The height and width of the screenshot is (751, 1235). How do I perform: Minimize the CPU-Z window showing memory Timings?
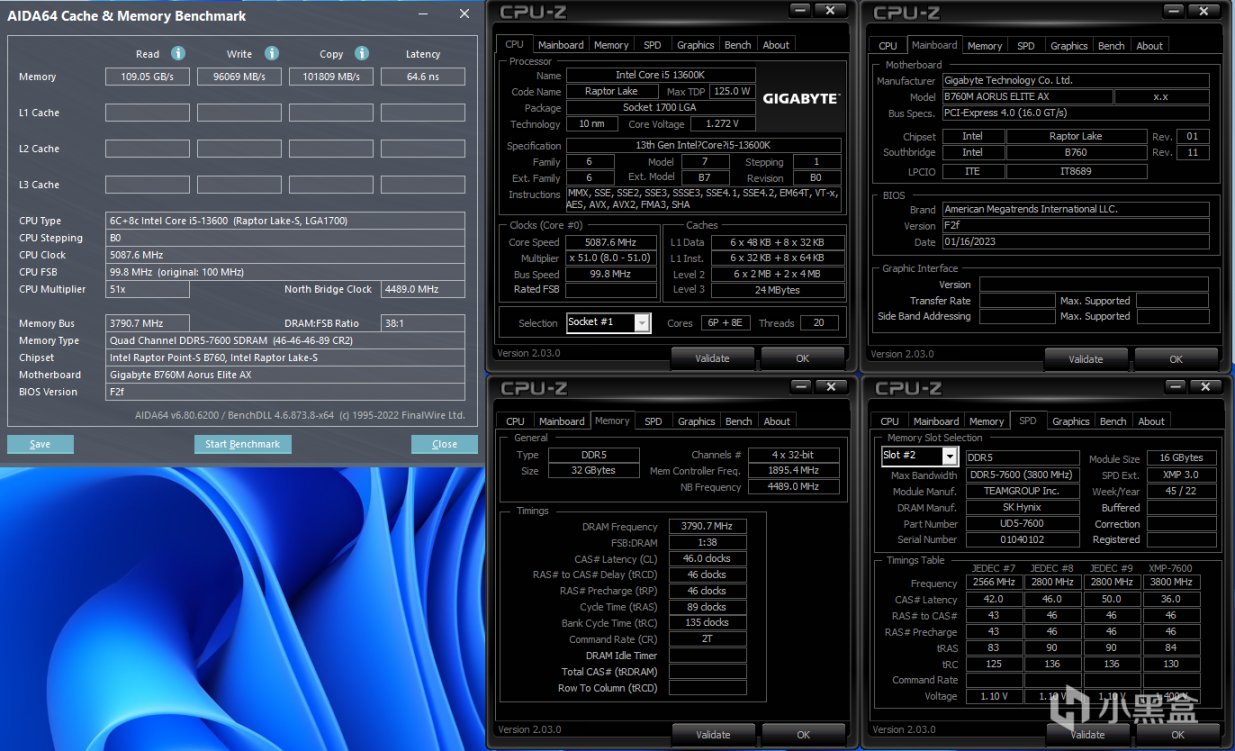(x=801, y=386)
